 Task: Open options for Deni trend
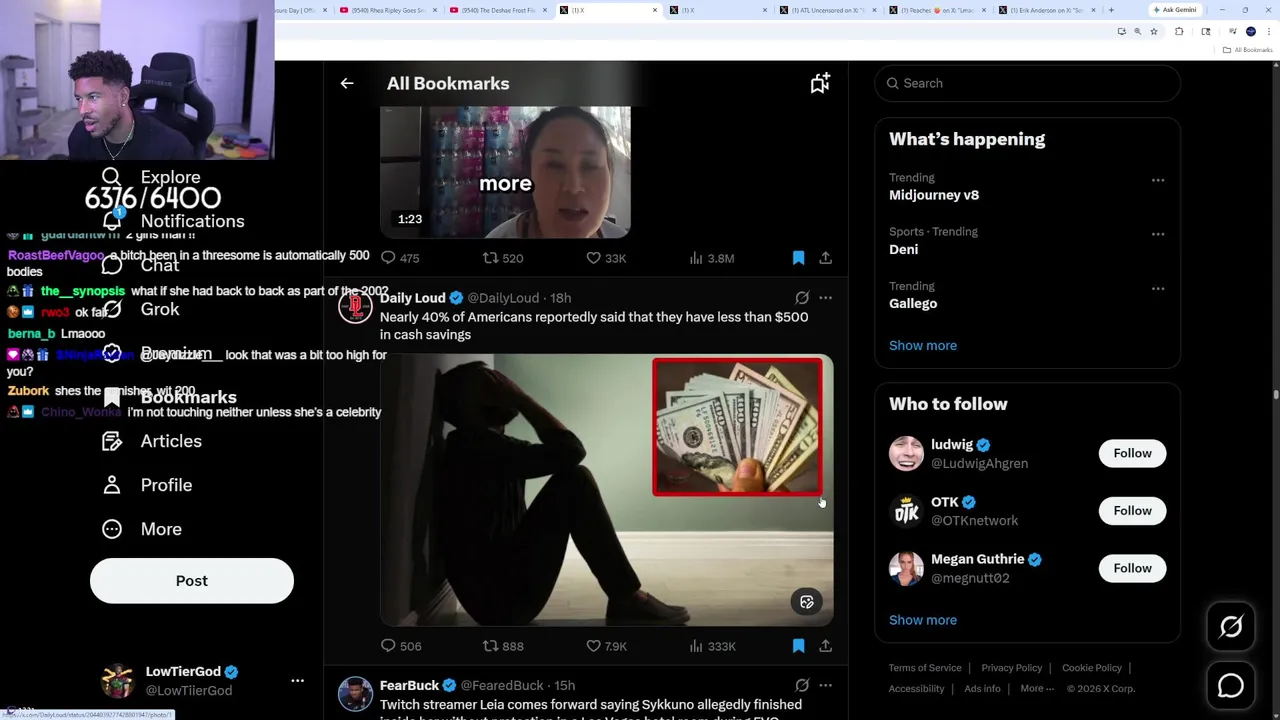coord(1158,235)
